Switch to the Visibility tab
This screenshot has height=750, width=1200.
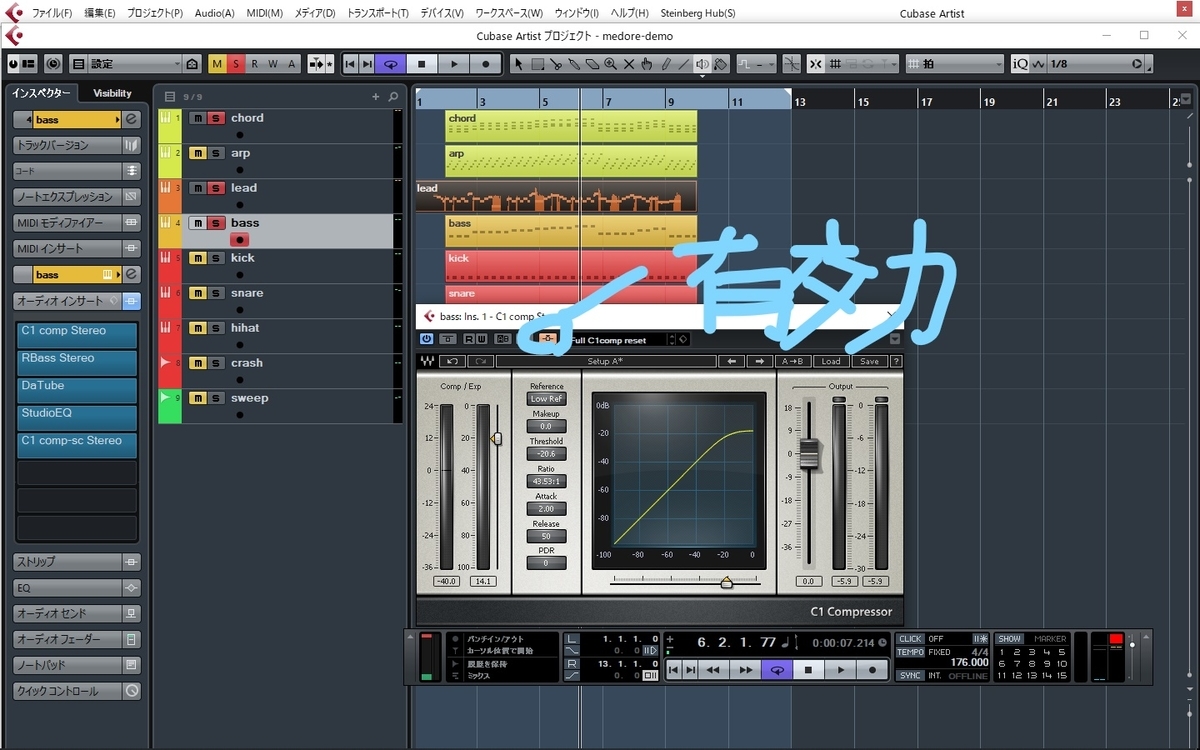(x=112, y=93)
